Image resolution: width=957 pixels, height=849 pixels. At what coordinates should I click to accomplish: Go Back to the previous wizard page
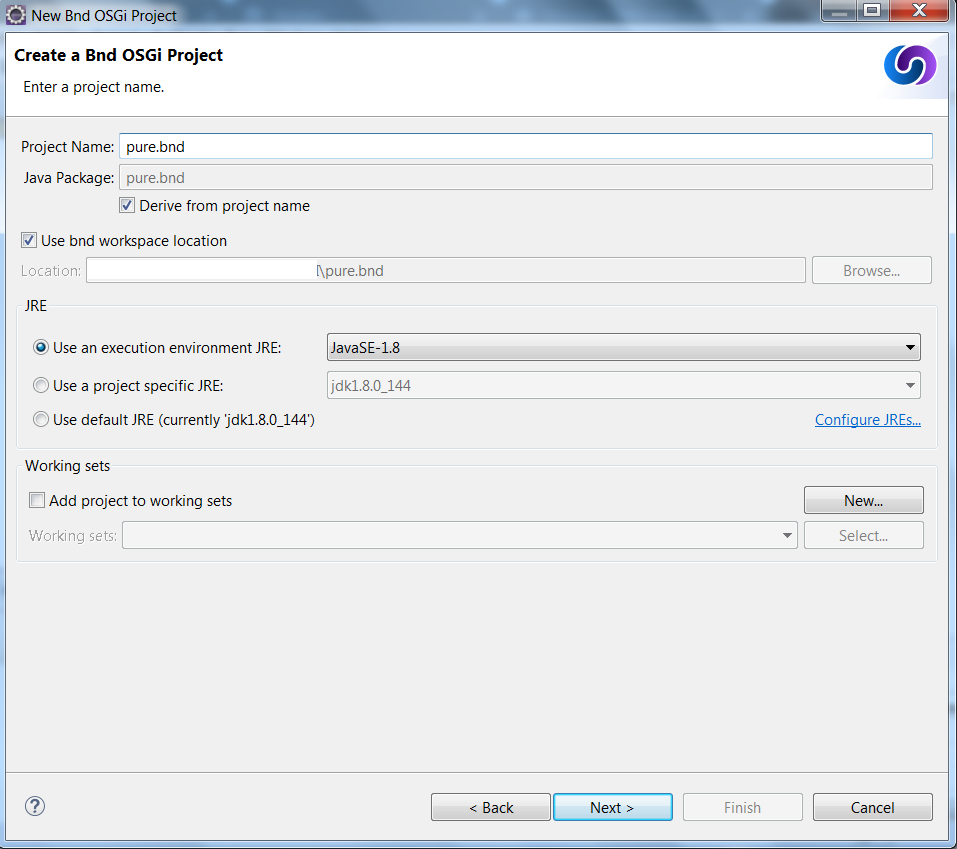point(490,807)
